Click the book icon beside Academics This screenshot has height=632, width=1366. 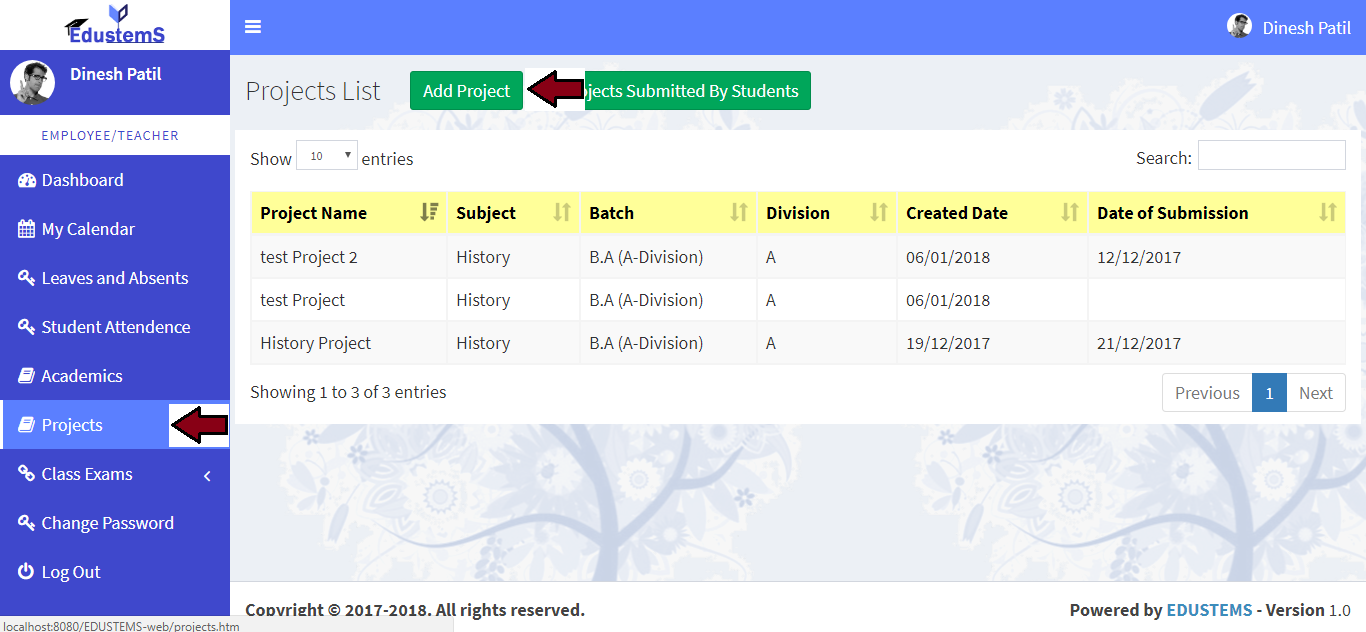point(27,376)
